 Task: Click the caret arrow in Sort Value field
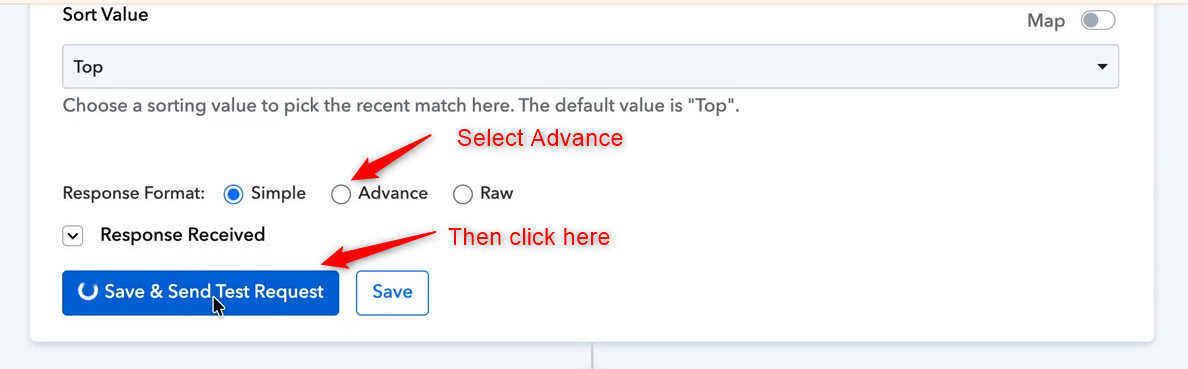pos(1102,67)
